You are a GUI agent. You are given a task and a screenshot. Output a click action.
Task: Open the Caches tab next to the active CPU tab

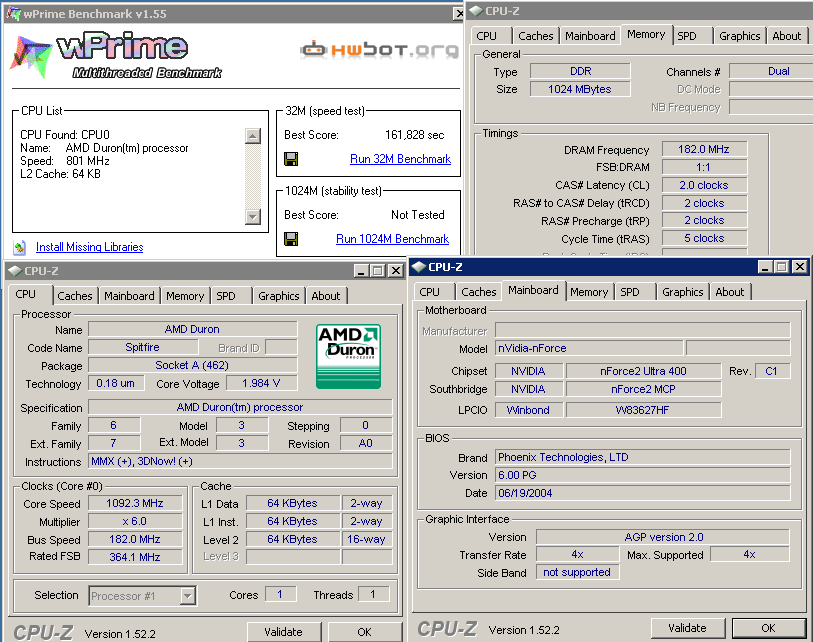[x=75, y=296]
